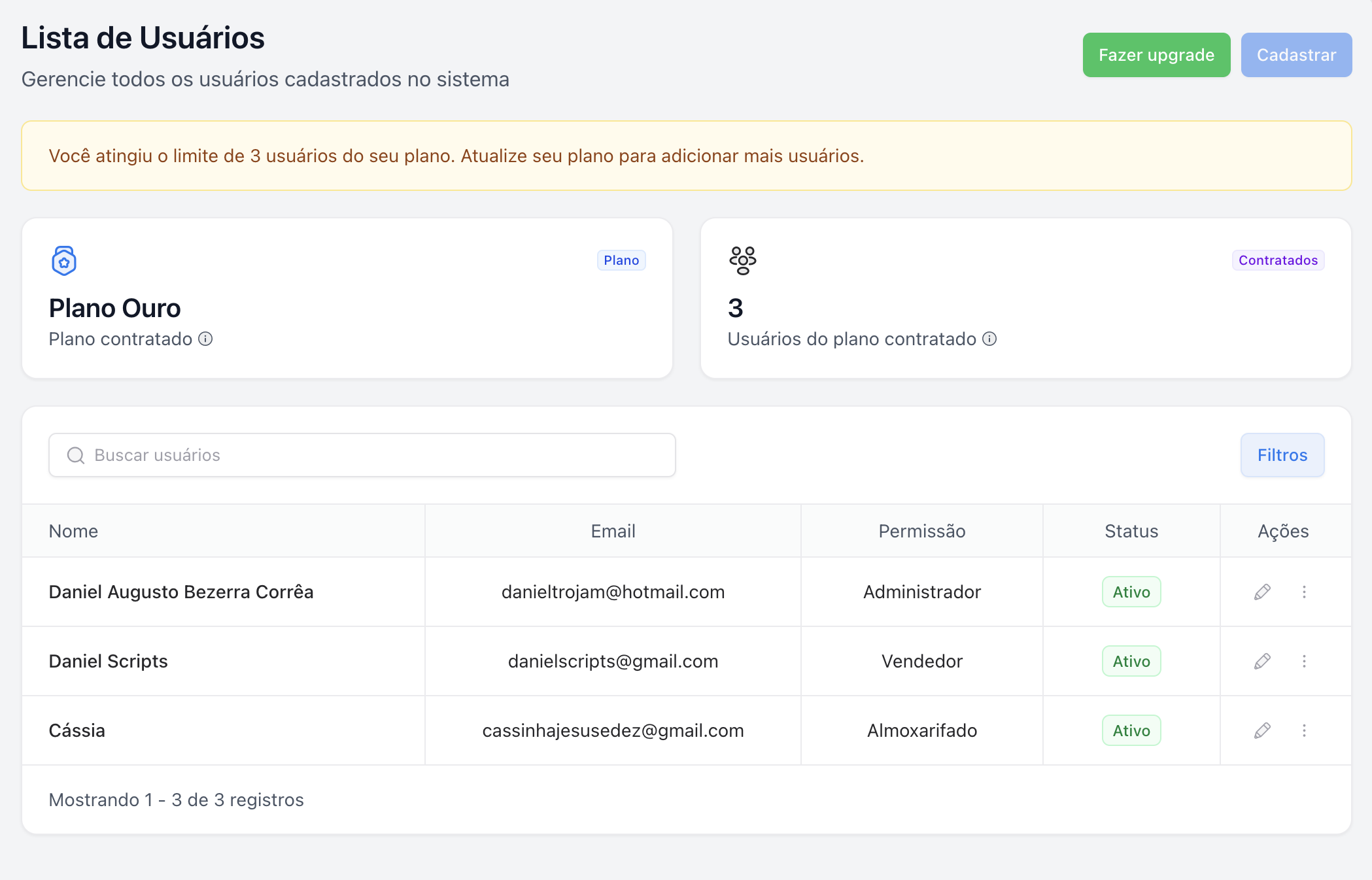Image resolution: width=1372 pixels, height=880 pixels.
Task: Click the edit pencil in Cássia's row
Action: (x=1262, y=730)
